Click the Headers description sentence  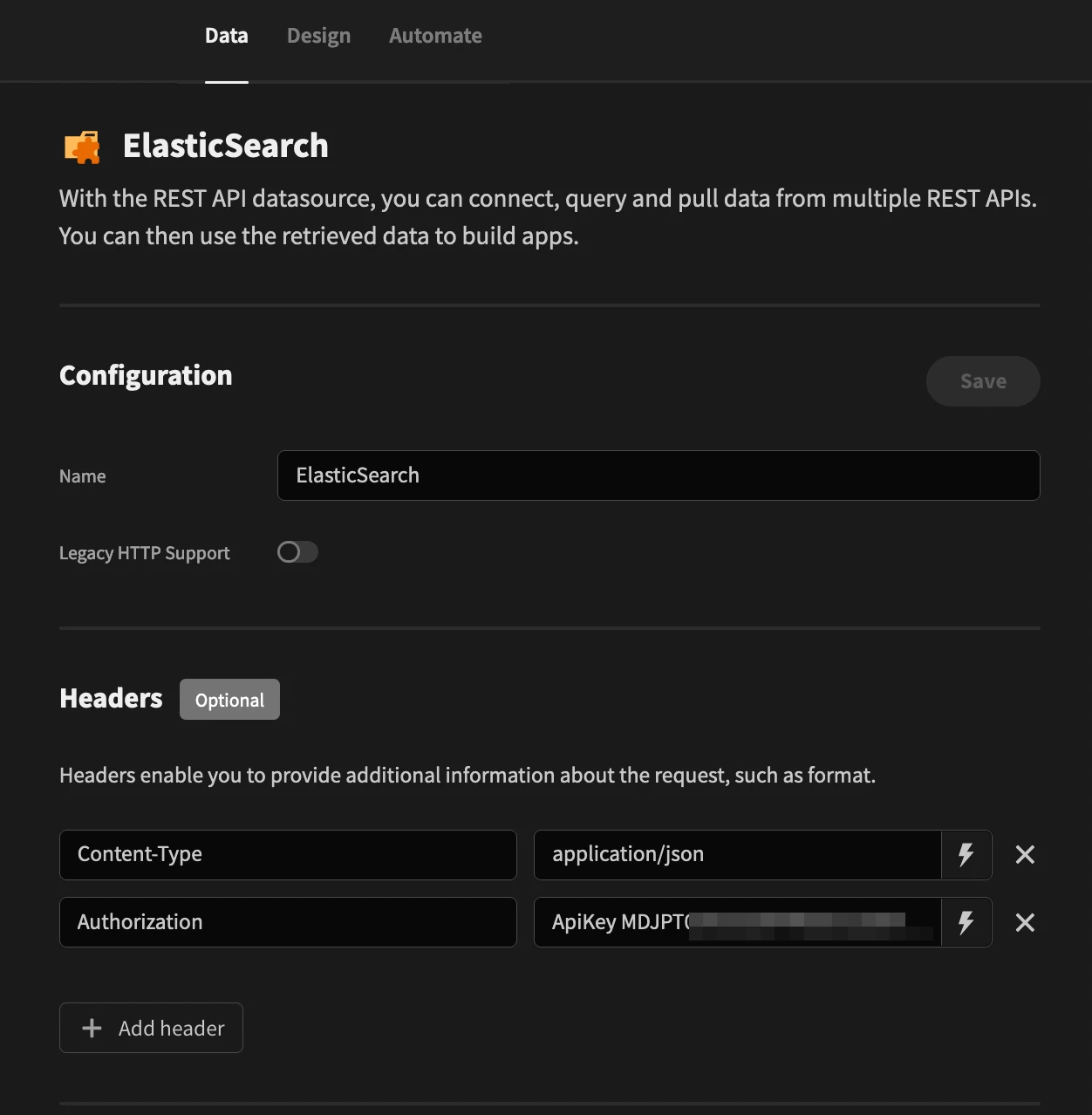(x=468, y=776)
